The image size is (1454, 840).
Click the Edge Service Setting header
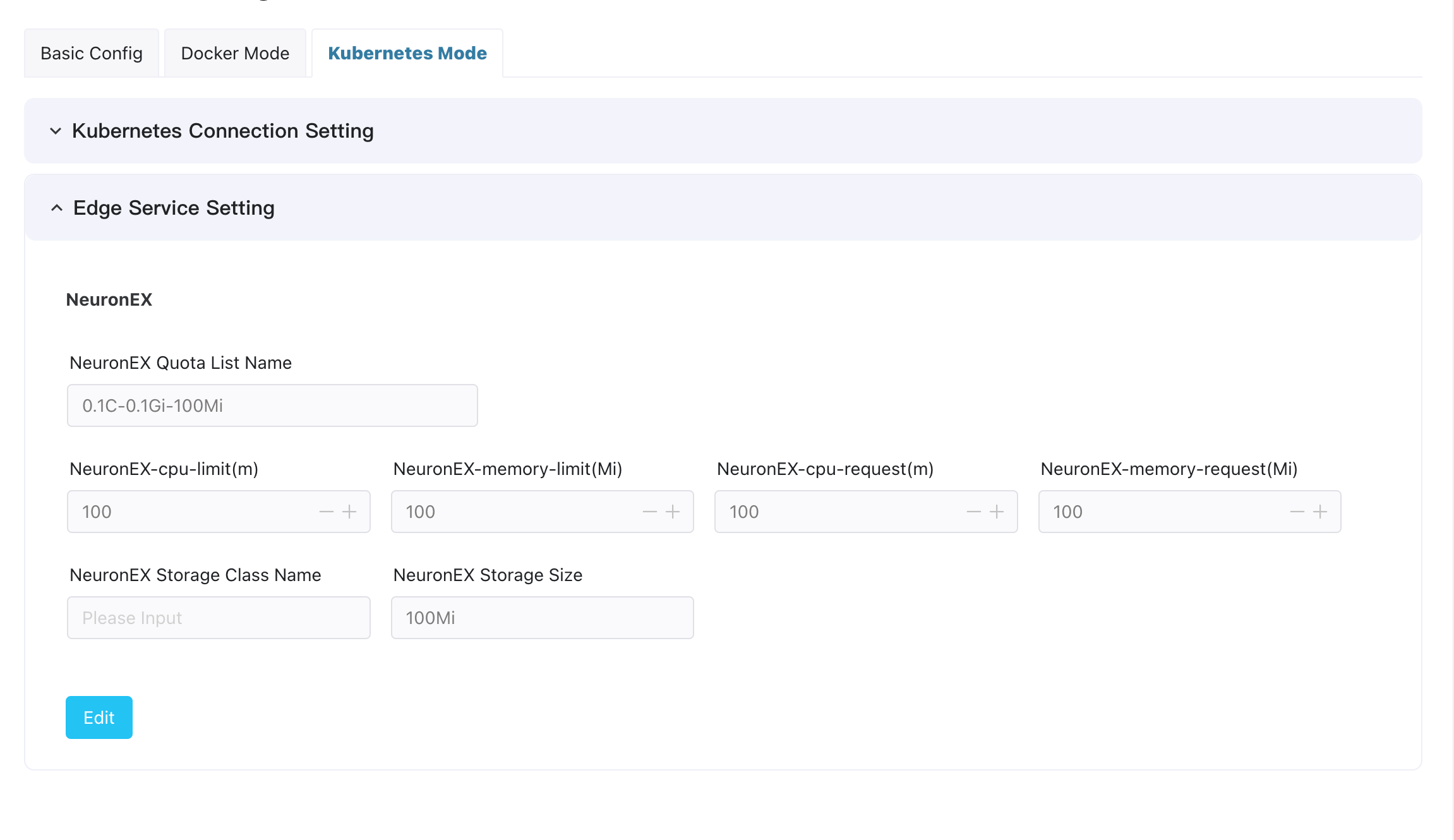[x=174, y=208]
